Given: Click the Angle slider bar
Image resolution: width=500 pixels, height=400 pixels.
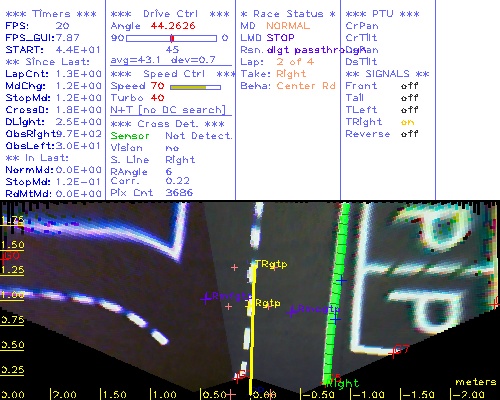Looking at the screenshot, I should tap(171, 38).
